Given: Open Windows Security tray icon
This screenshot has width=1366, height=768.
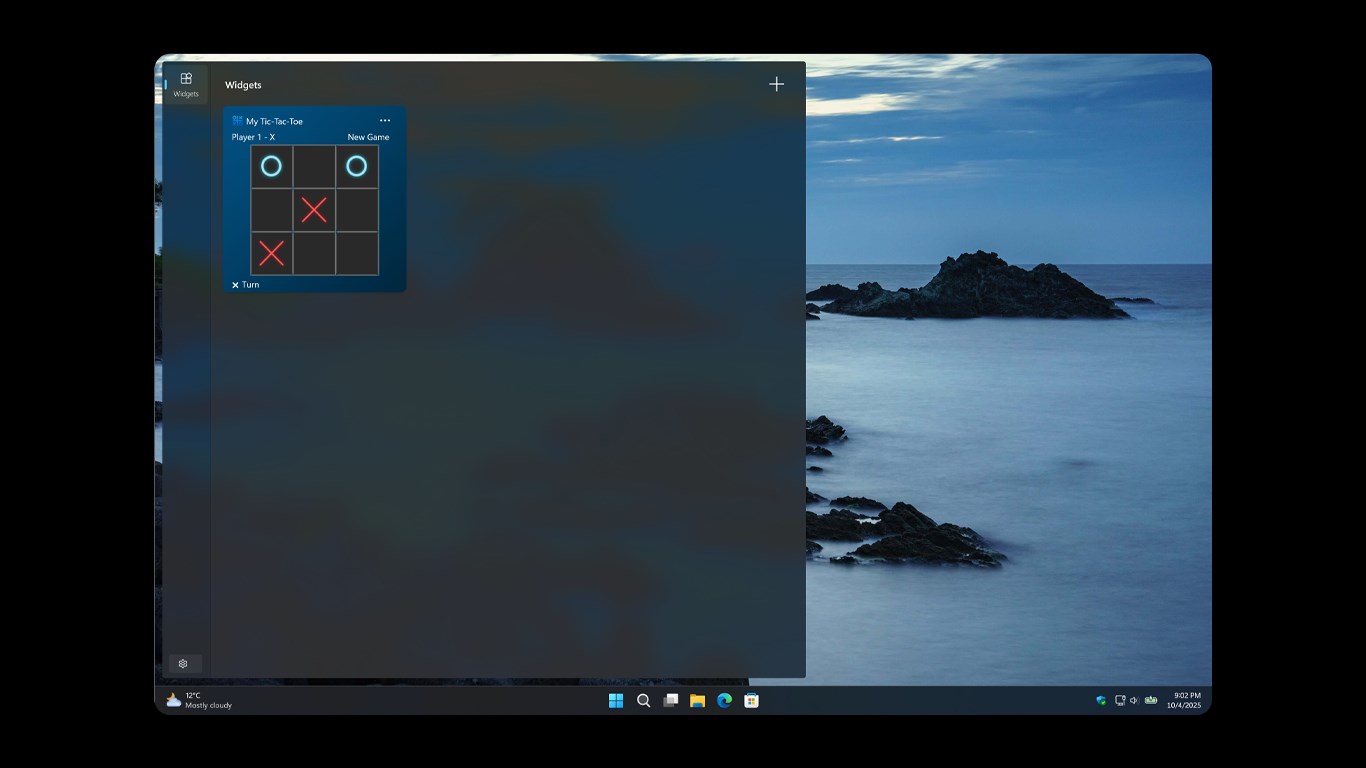Looking at the screenshot, I should (1101, 700).
